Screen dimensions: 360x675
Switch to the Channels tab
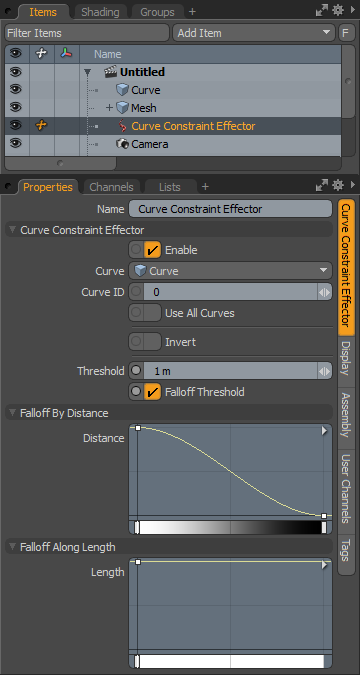[111, 187]
